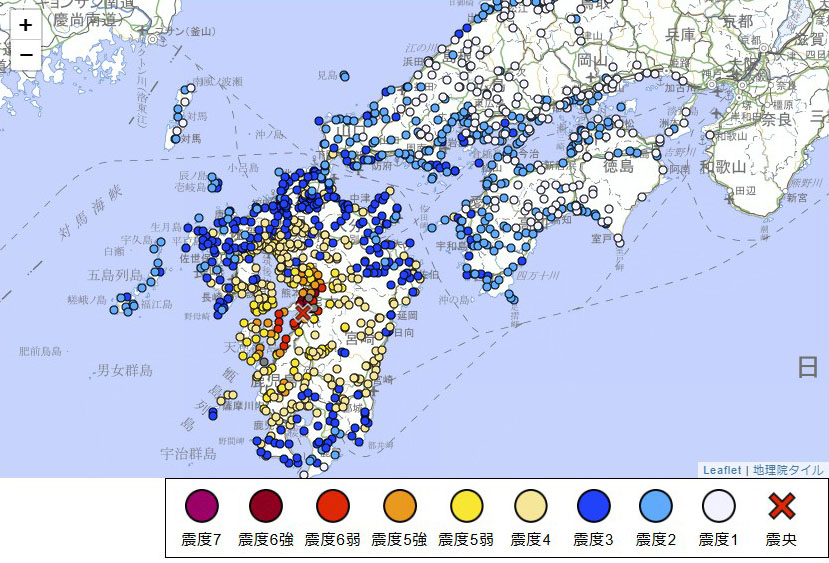Click the red X epicenter marker on the map

click(302, 312)
